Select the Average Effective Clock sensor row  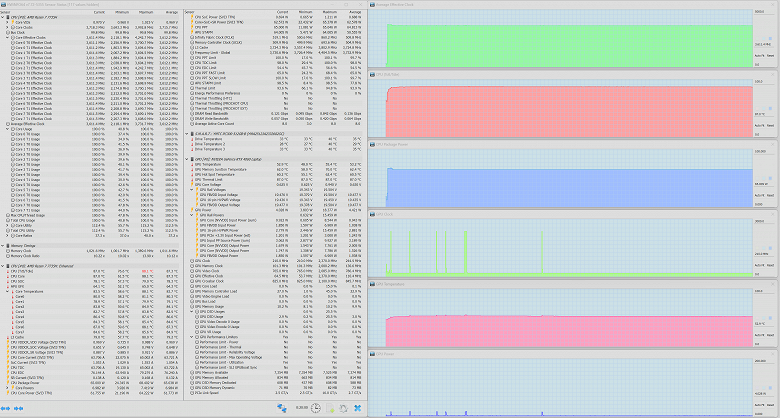click(x=90, y=124)
